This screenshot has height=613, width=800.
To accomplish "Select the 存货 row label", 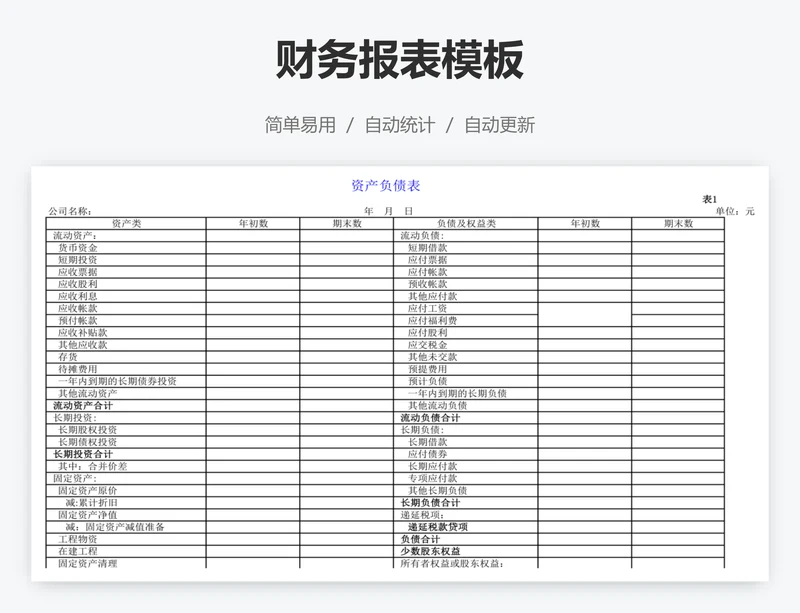I will click(x=68, y=357).
